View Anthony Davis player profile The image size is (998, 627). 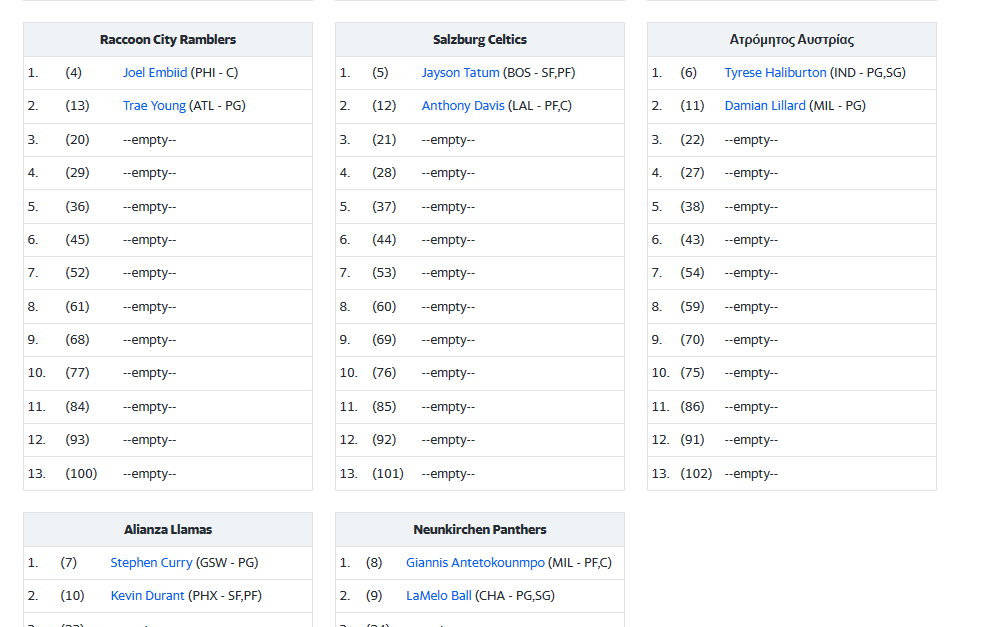[463, 106]
